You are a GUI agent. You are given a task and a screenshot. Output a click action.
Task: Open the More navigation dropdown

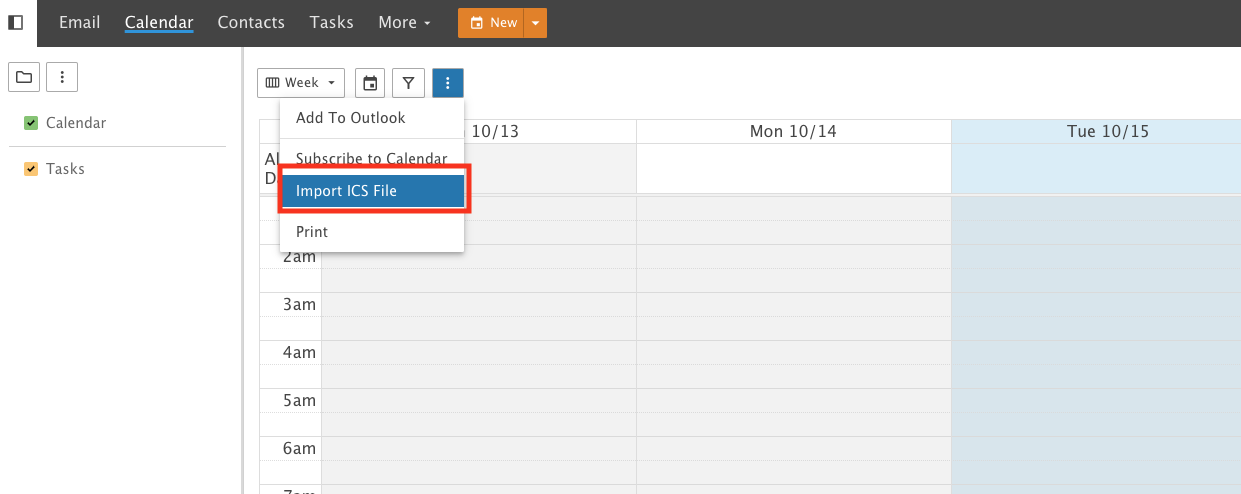pyautogui.click(x=405, y=22)
